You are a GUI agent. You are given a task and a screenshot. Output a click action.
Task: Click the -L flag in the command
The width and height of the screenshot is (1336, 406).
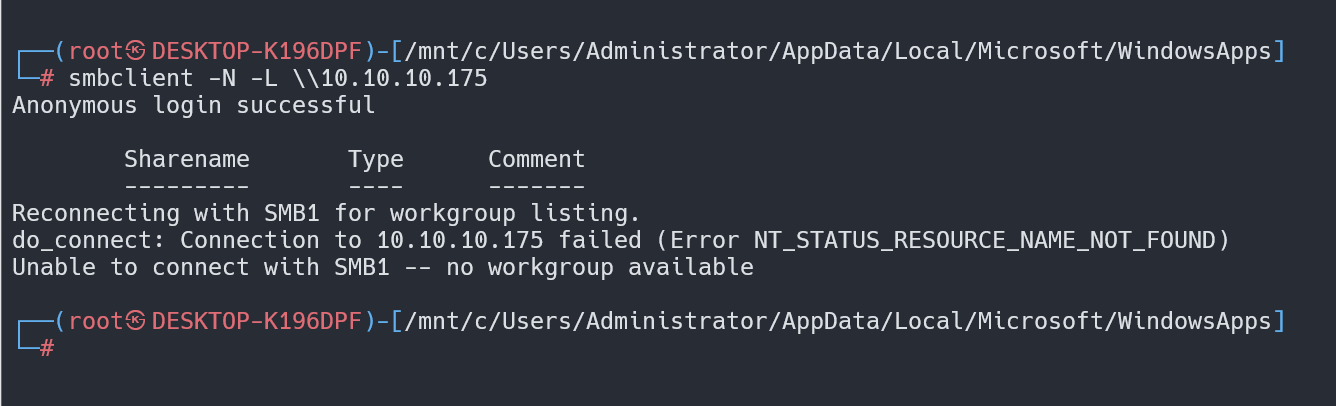pos(264,78)
